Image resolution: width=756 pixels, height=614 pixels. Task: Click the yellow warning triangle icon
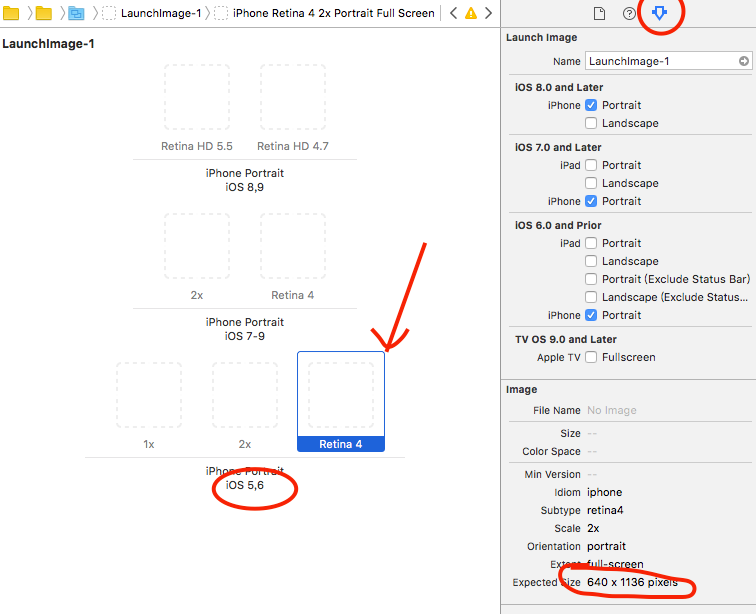[471, 13]
